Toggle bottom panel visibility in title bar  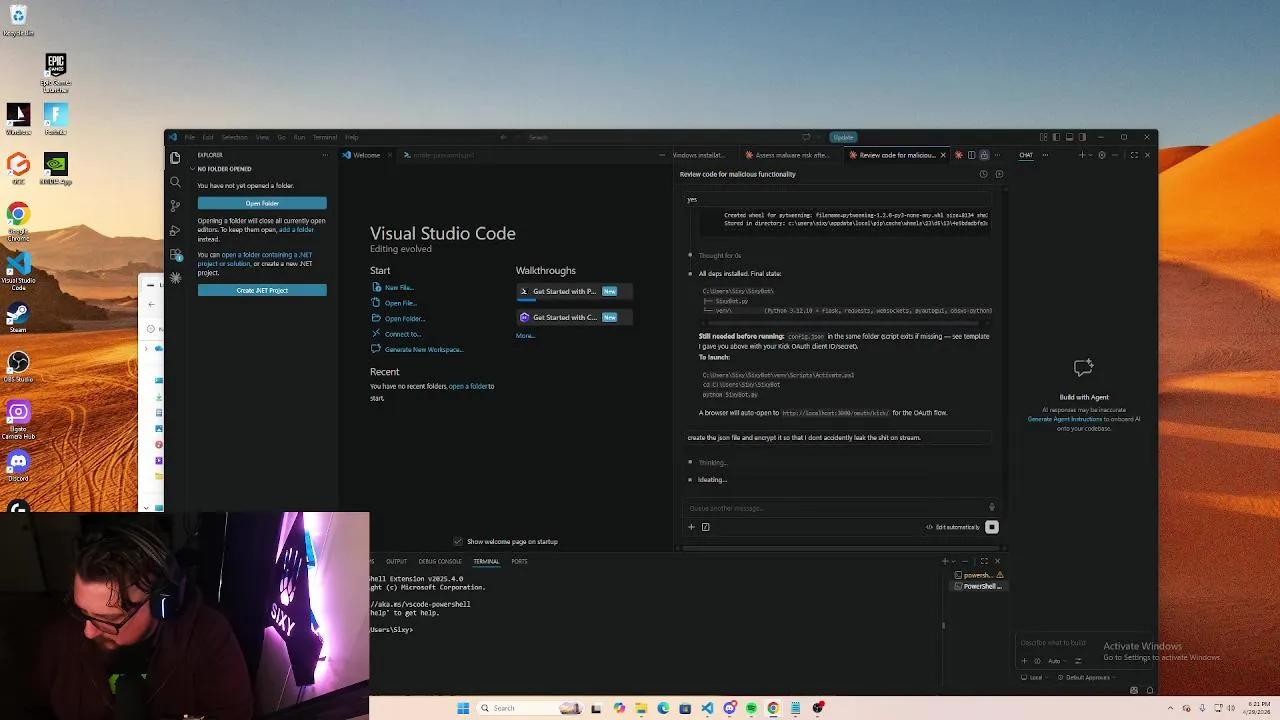click(1070, 137)
